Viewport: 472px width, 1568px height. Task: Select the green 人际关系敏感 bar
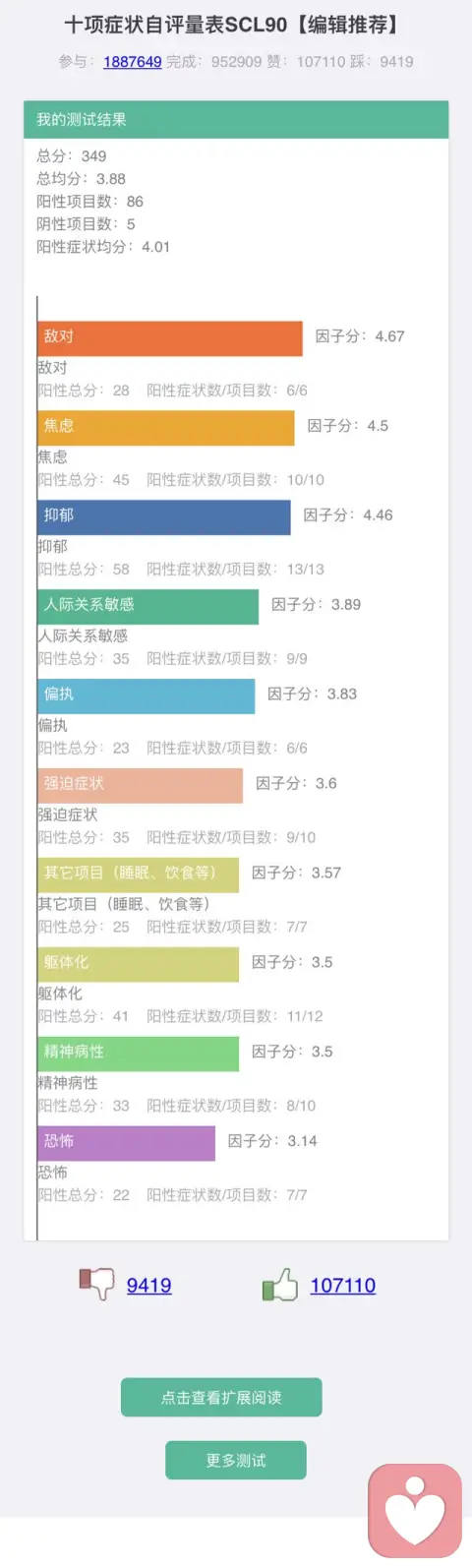(x=147, y=607)
